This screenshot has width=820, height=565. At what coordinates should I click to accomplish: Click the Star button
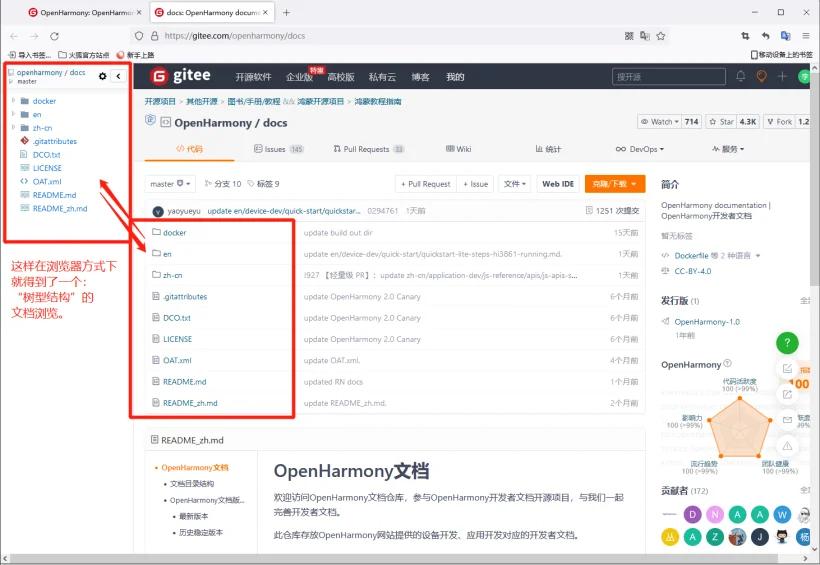[721, 121]
